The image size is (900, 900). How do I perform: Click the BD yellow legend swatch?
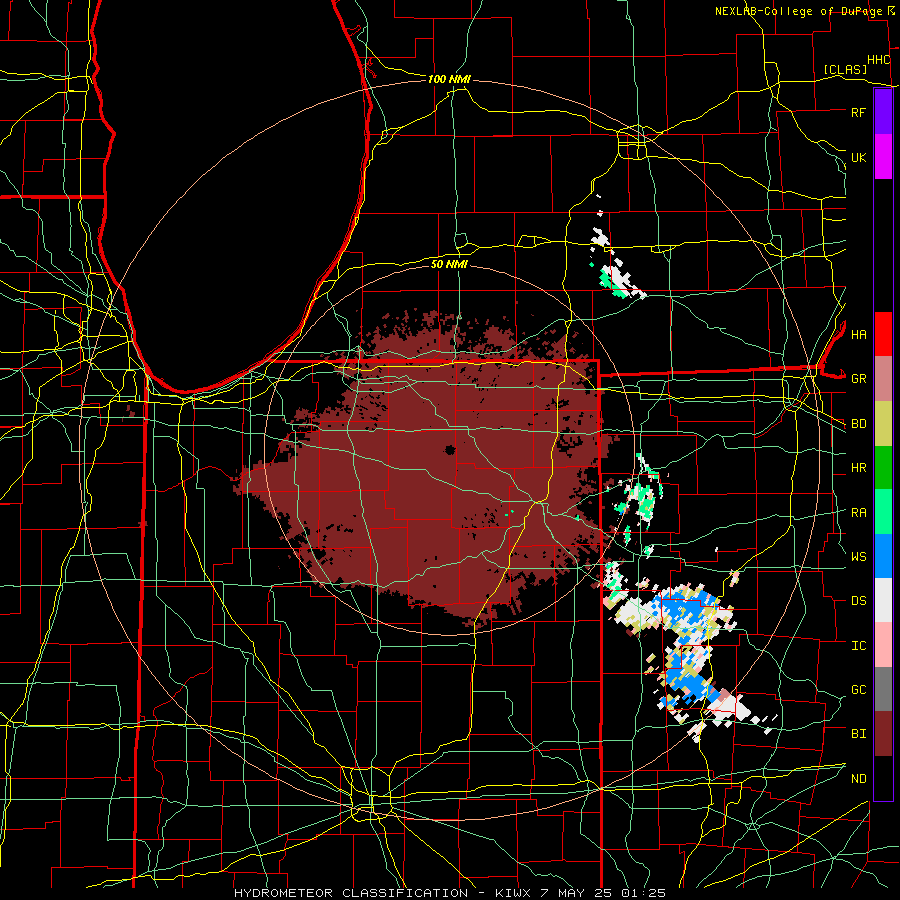pyautogui.click(x=883, y=424)
